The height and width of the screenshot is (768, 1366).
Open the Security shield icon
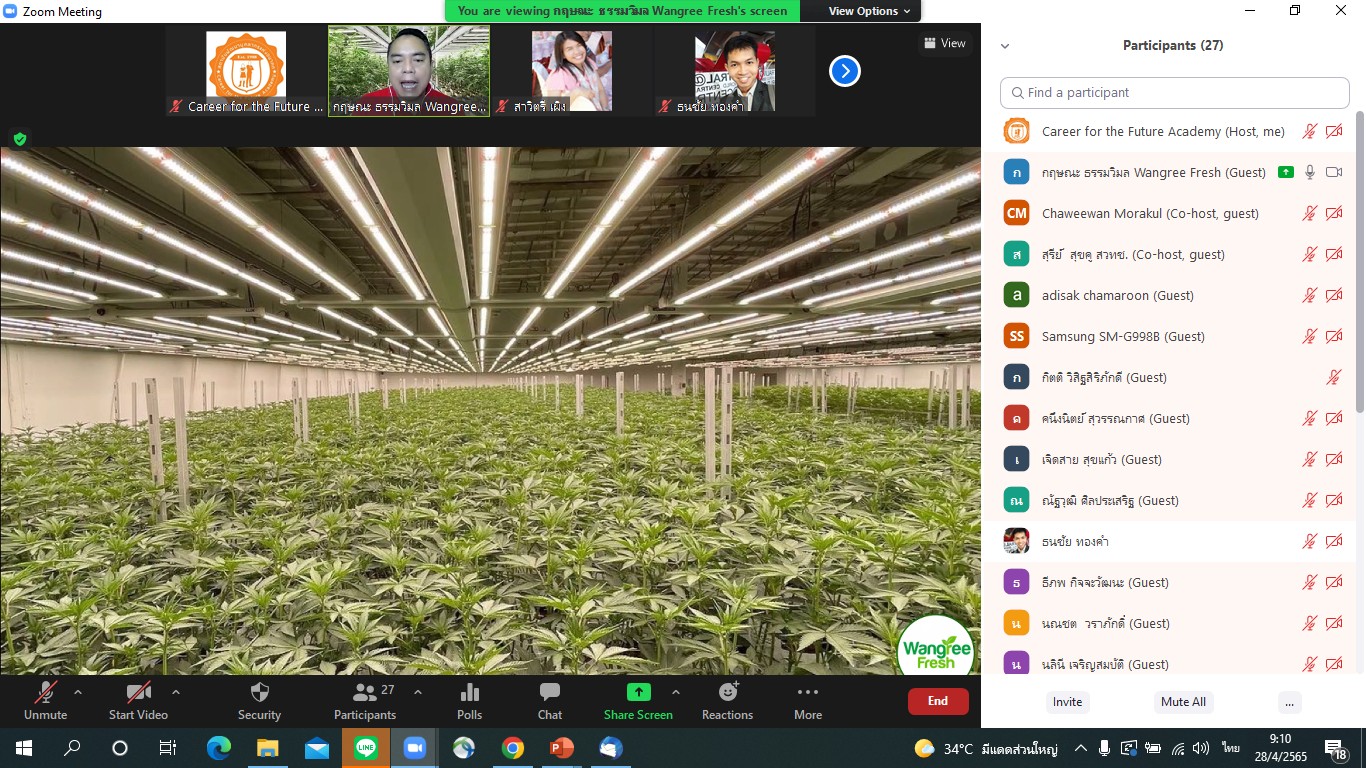[259, 693]
